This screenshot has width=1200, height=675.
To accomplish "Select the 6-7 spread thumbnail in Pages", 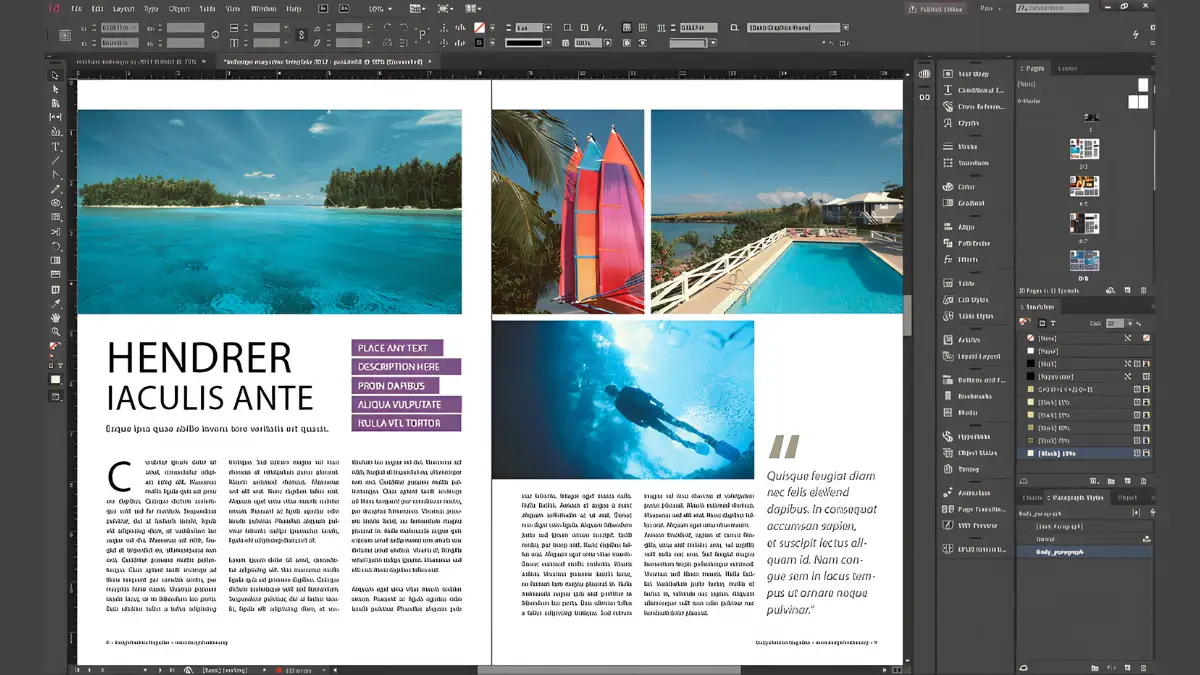I will click(x=1084, y=222).
